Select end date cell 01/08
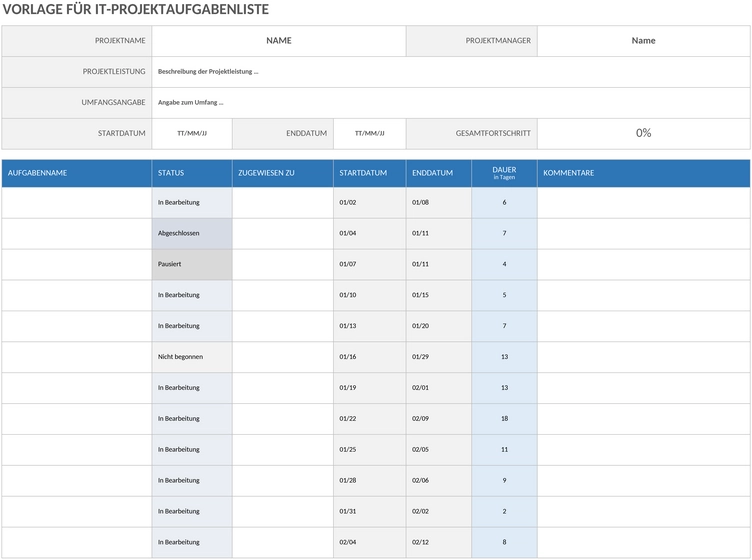The height and width of the screenshot is (560, 752). 439,202
